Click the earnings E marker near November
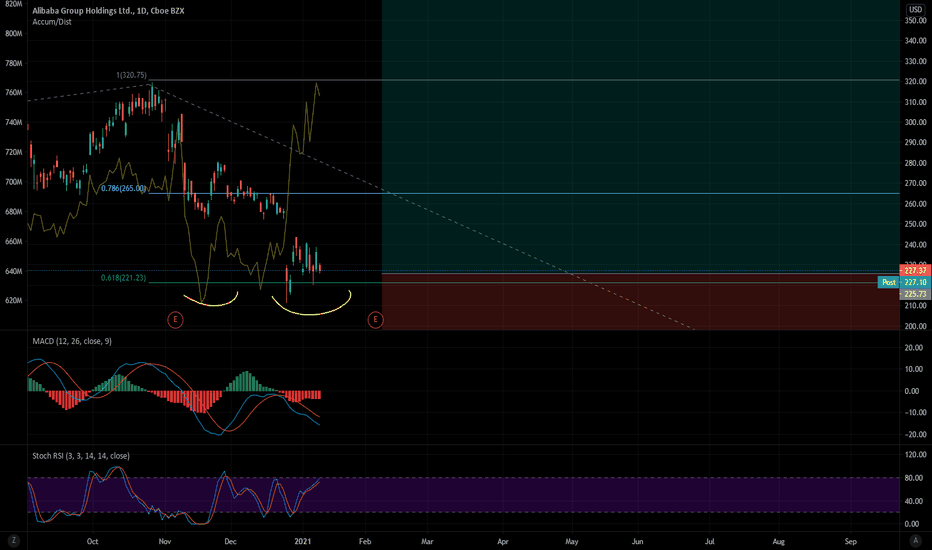Image resolution: width=932 pixels, height=550 pixels. tap(175, 320)
